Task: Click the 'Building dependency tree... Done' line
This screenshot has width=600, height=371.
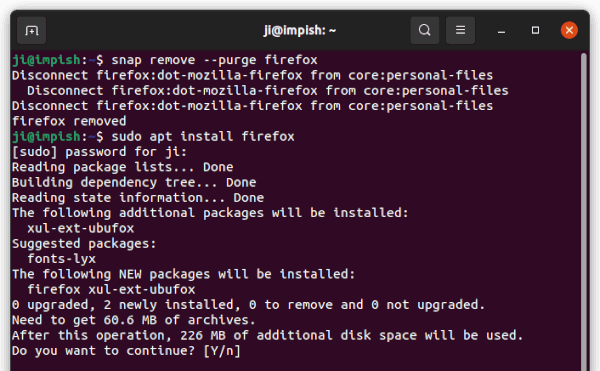Action: coord(134,182)
